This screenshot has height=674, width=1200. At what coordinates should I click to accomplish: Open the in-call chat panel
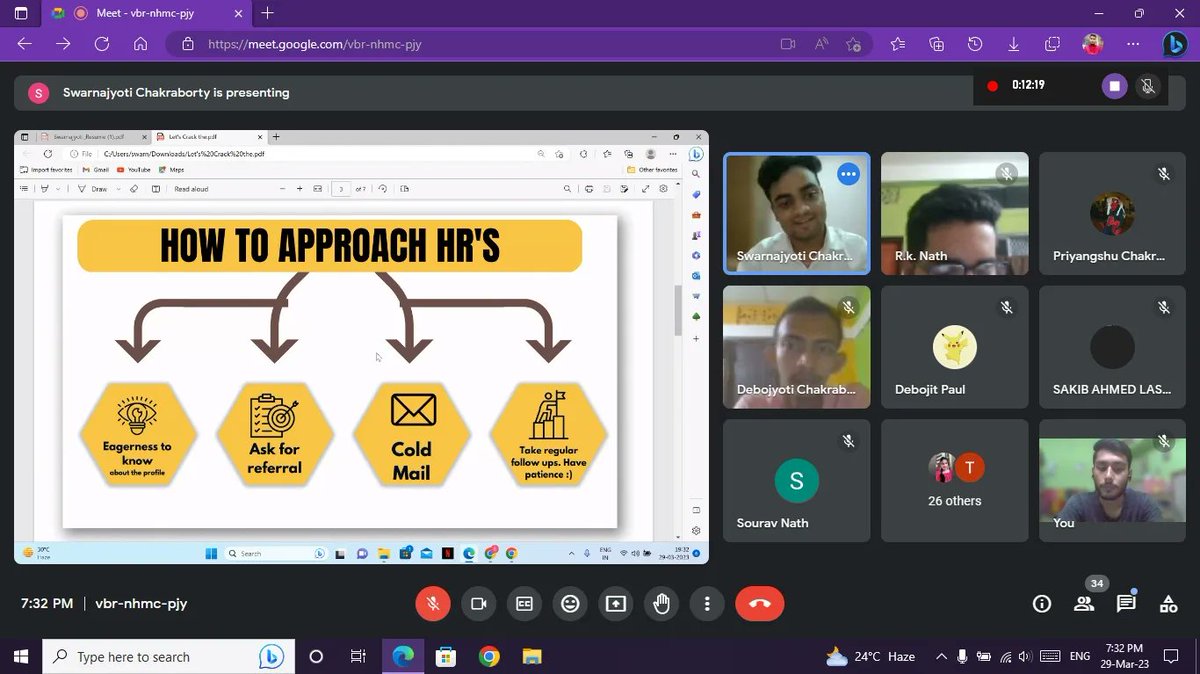click(x=1126, y=603)
